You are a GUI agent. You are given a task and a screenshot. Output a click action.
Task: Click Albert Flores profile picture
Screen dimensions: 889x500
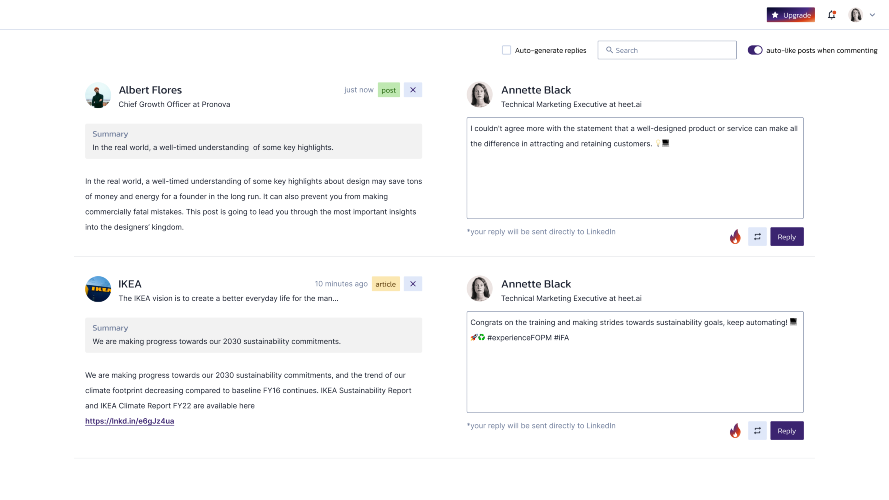click(98, 95)
